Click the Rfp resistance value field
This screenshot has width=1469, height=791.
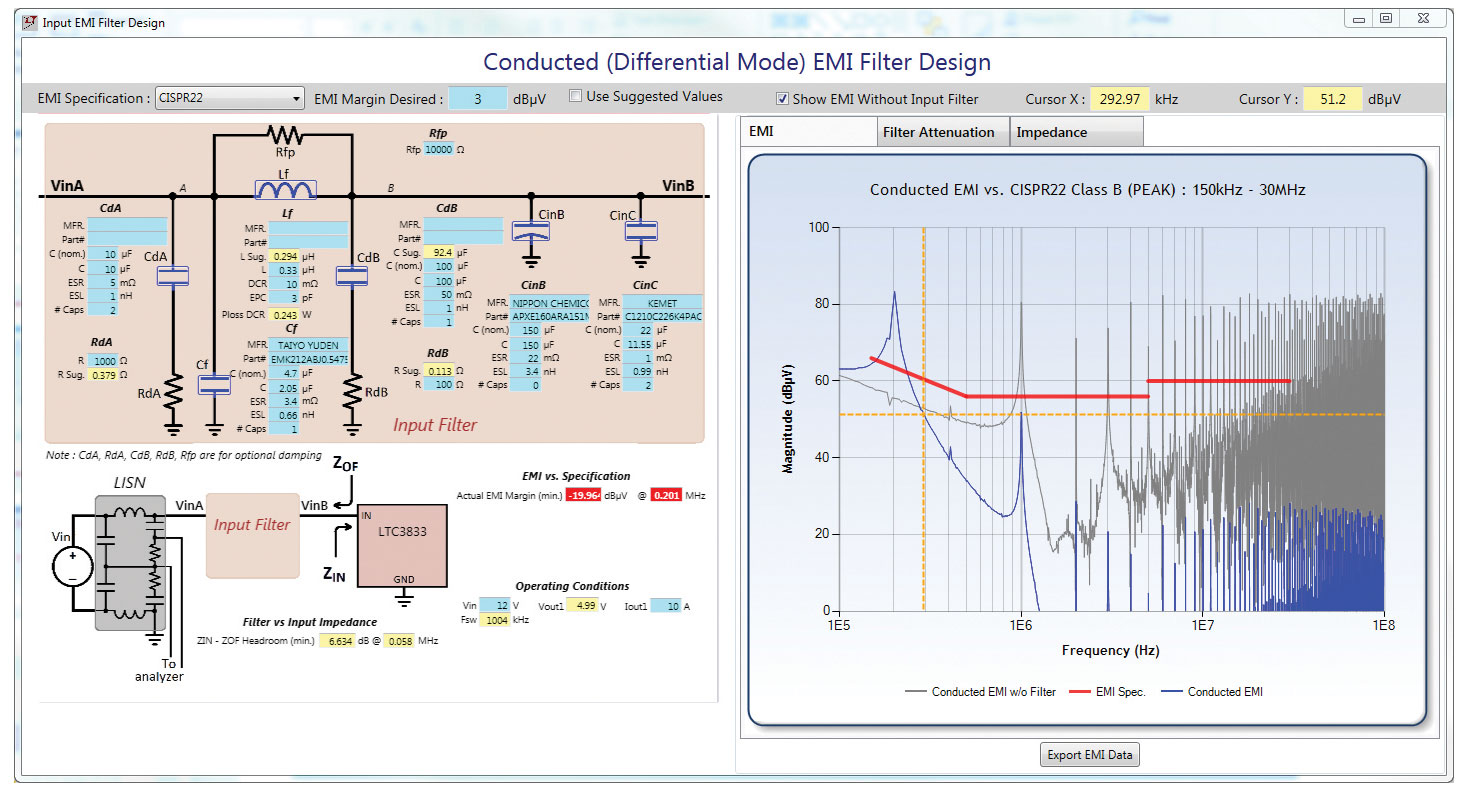pyautogui.click(x=438, y=149)
